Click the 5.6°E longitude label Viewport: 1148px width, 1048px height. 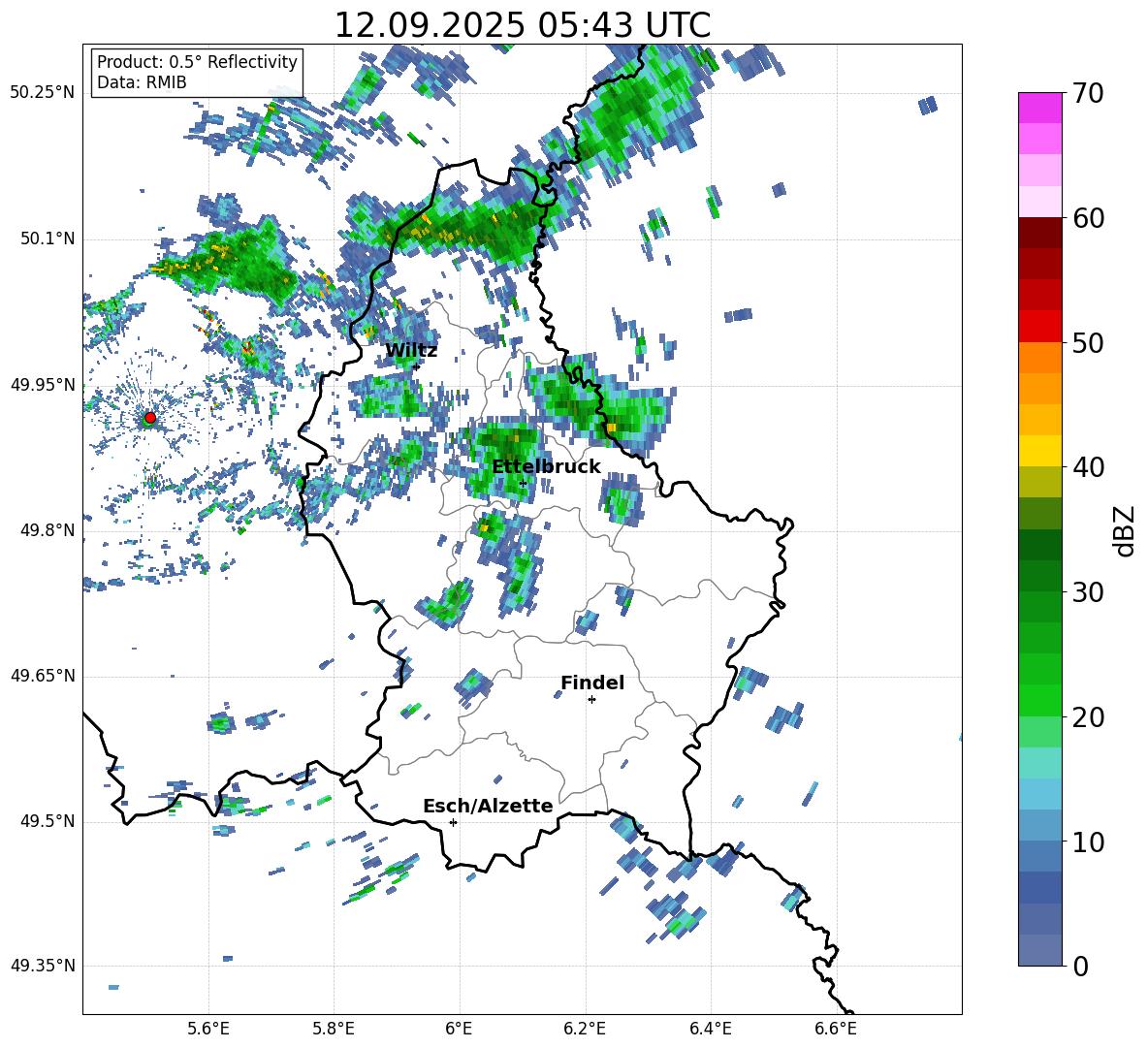(208, 1029)
